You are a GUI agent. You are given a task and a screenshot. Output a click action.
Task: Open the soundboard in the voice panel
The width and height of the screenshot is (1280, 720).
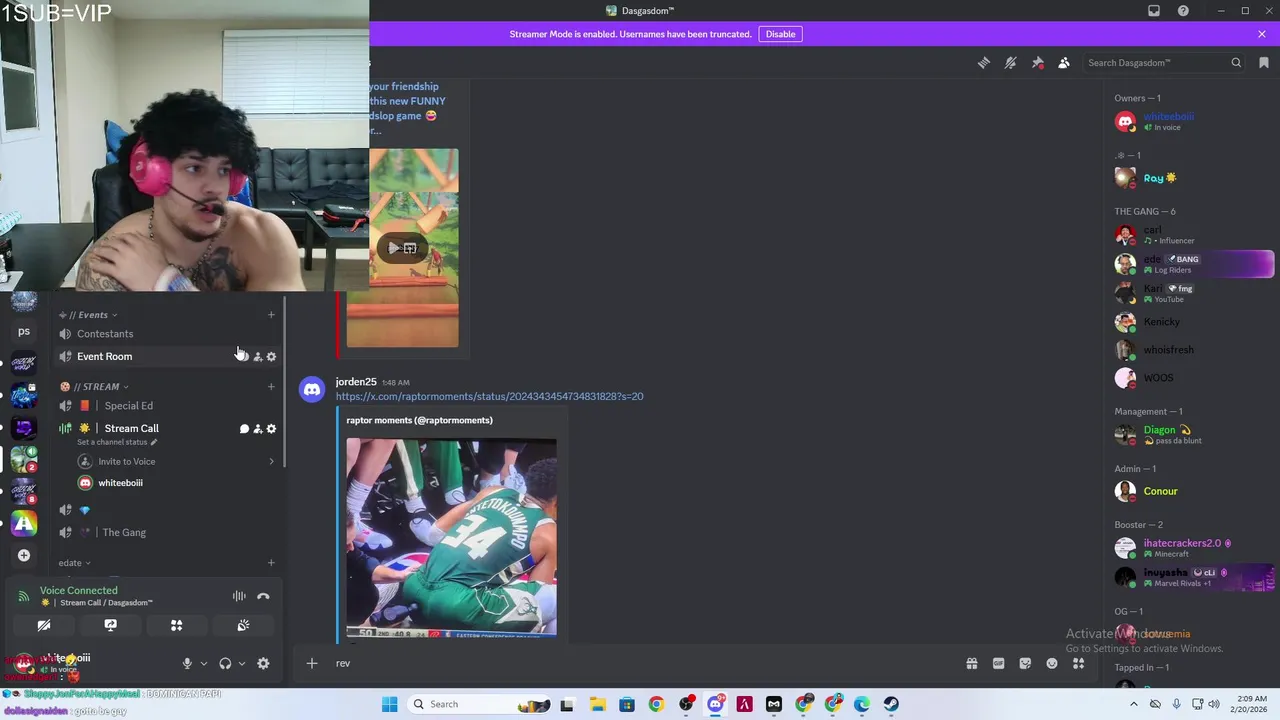(x=243, y=625)
